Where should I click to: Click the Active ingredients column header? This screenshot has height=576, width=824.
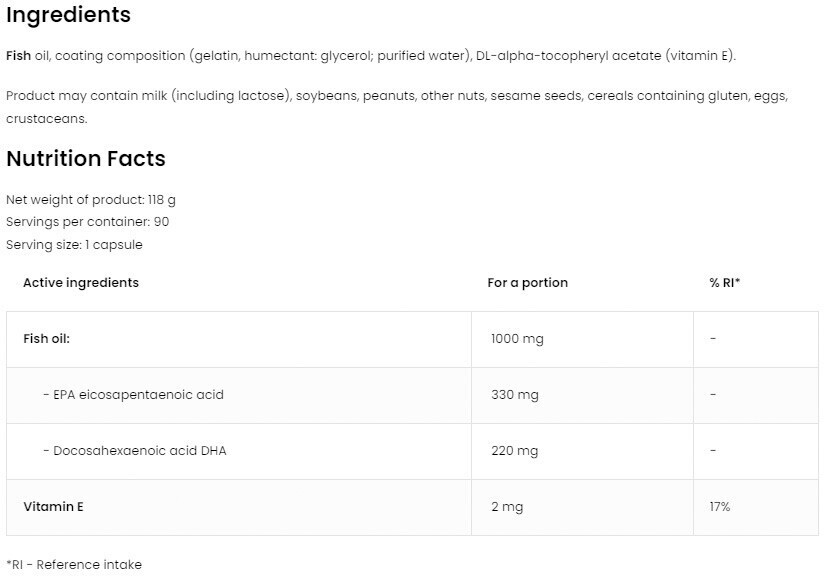click(81, 283)
